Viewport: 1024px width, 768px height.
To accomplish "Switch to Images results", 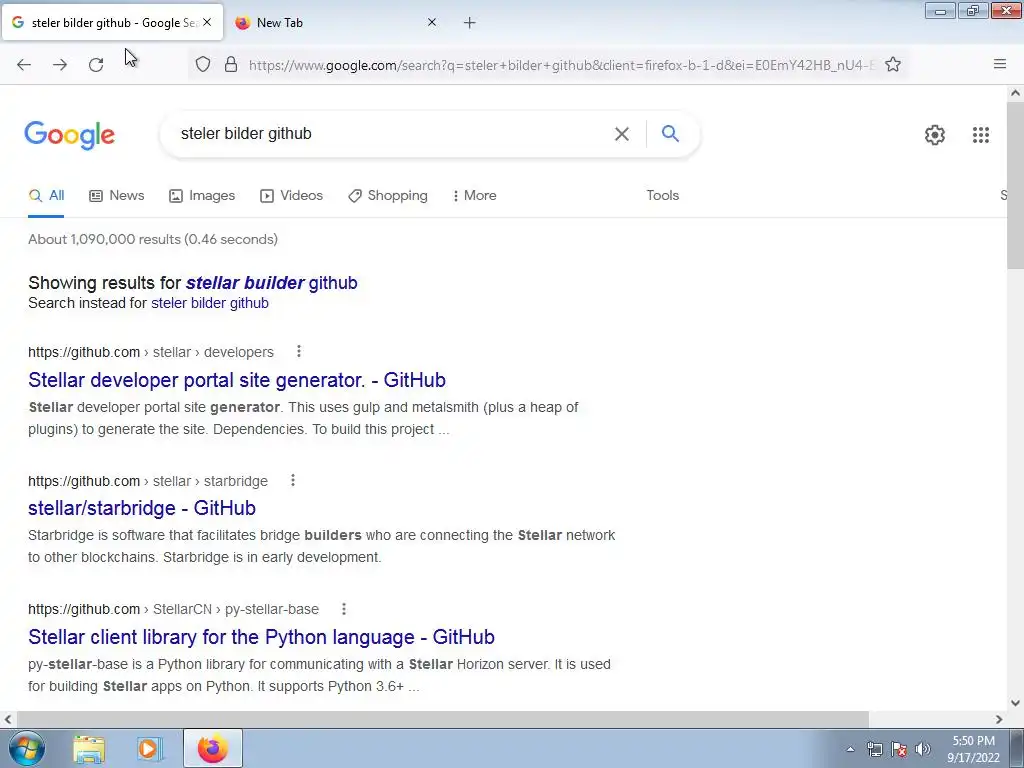I will (202, 195).
